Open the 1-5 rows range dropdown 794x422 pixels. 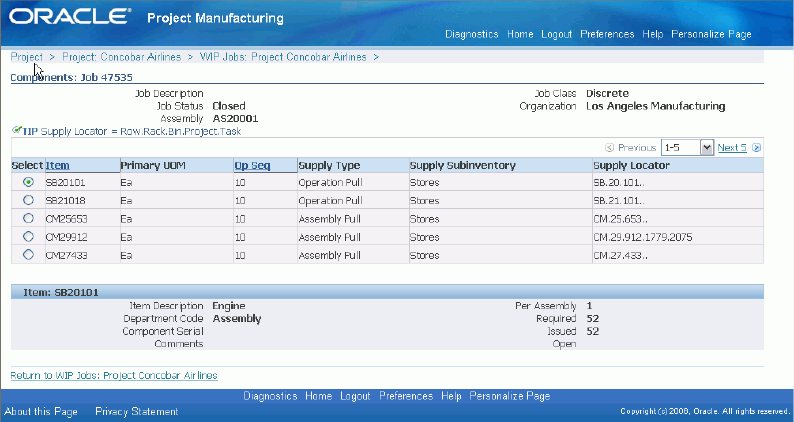point(687,147)
